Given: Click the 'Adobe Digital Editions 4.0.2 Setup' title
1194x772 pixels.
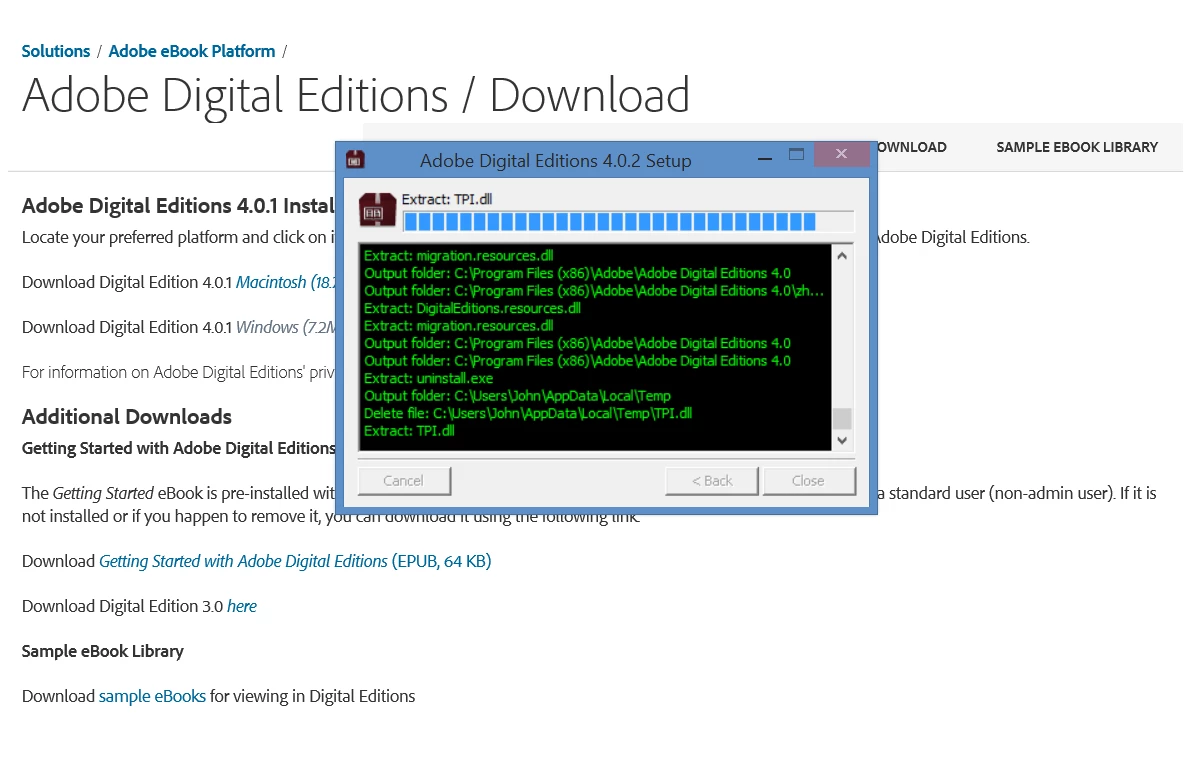Looking at the screenshot, I should coord(556,161).
